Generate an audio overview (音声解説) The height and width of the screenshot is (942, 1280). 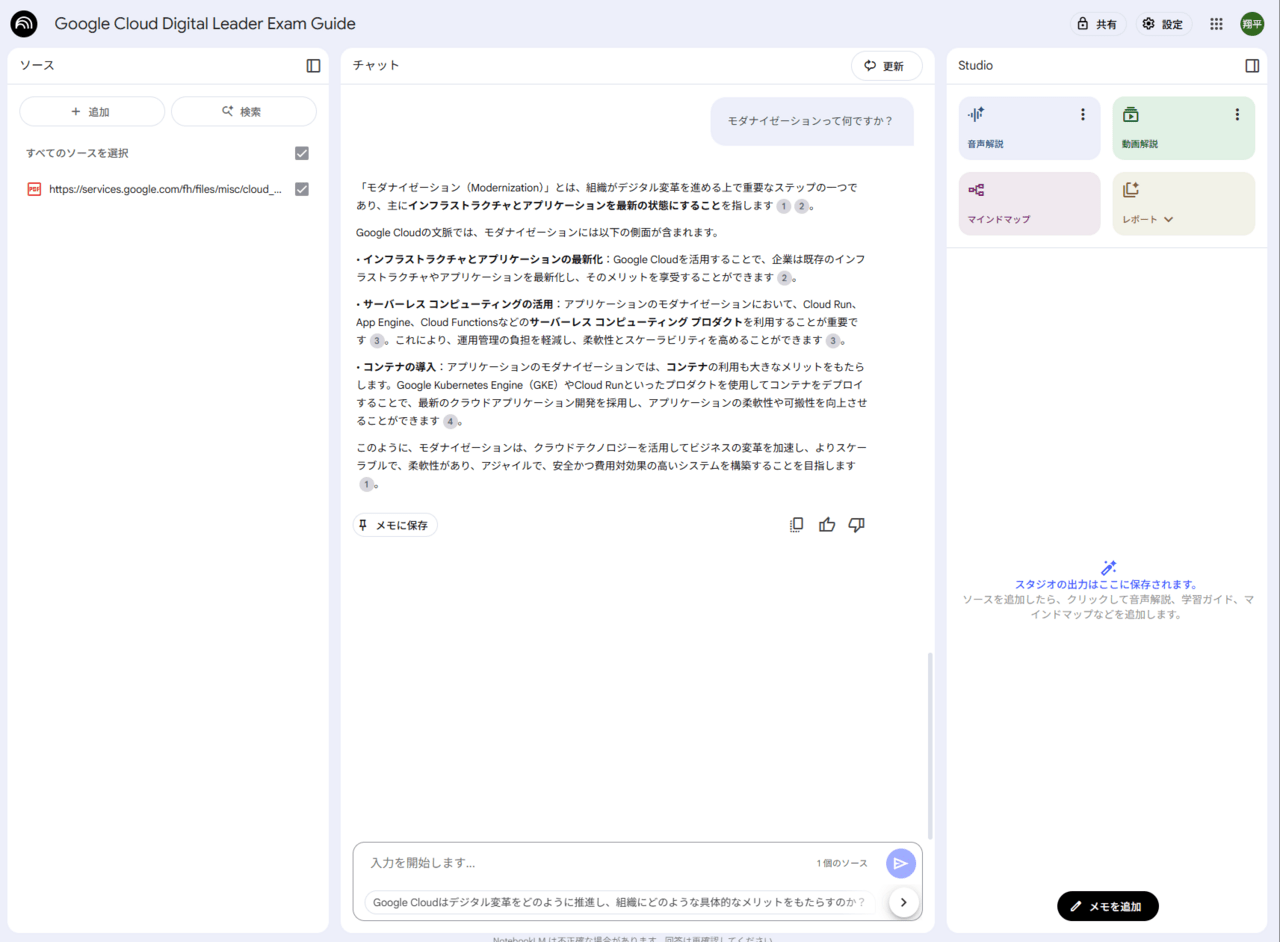point(1029,128)
